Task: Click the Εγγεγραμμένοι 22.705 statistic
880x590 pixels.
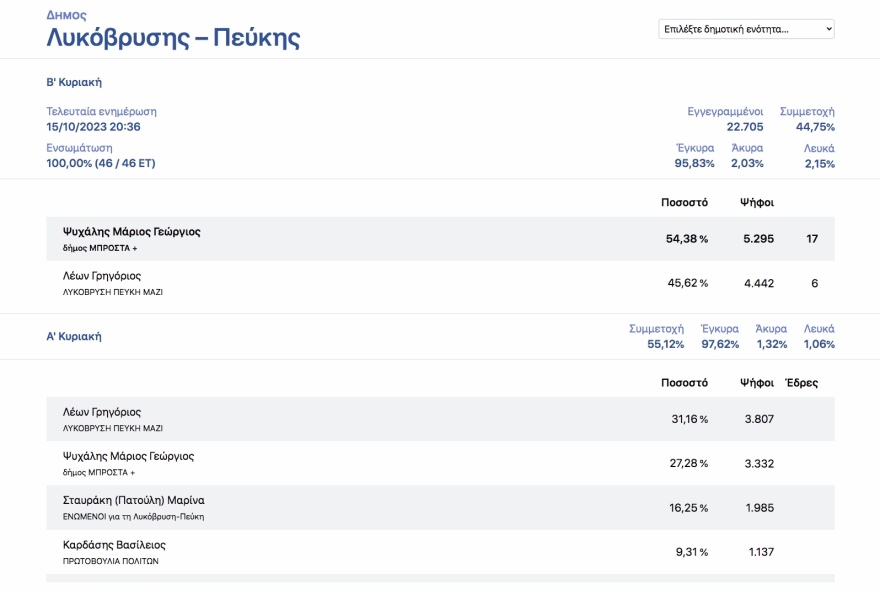Action: coord(745,127)
